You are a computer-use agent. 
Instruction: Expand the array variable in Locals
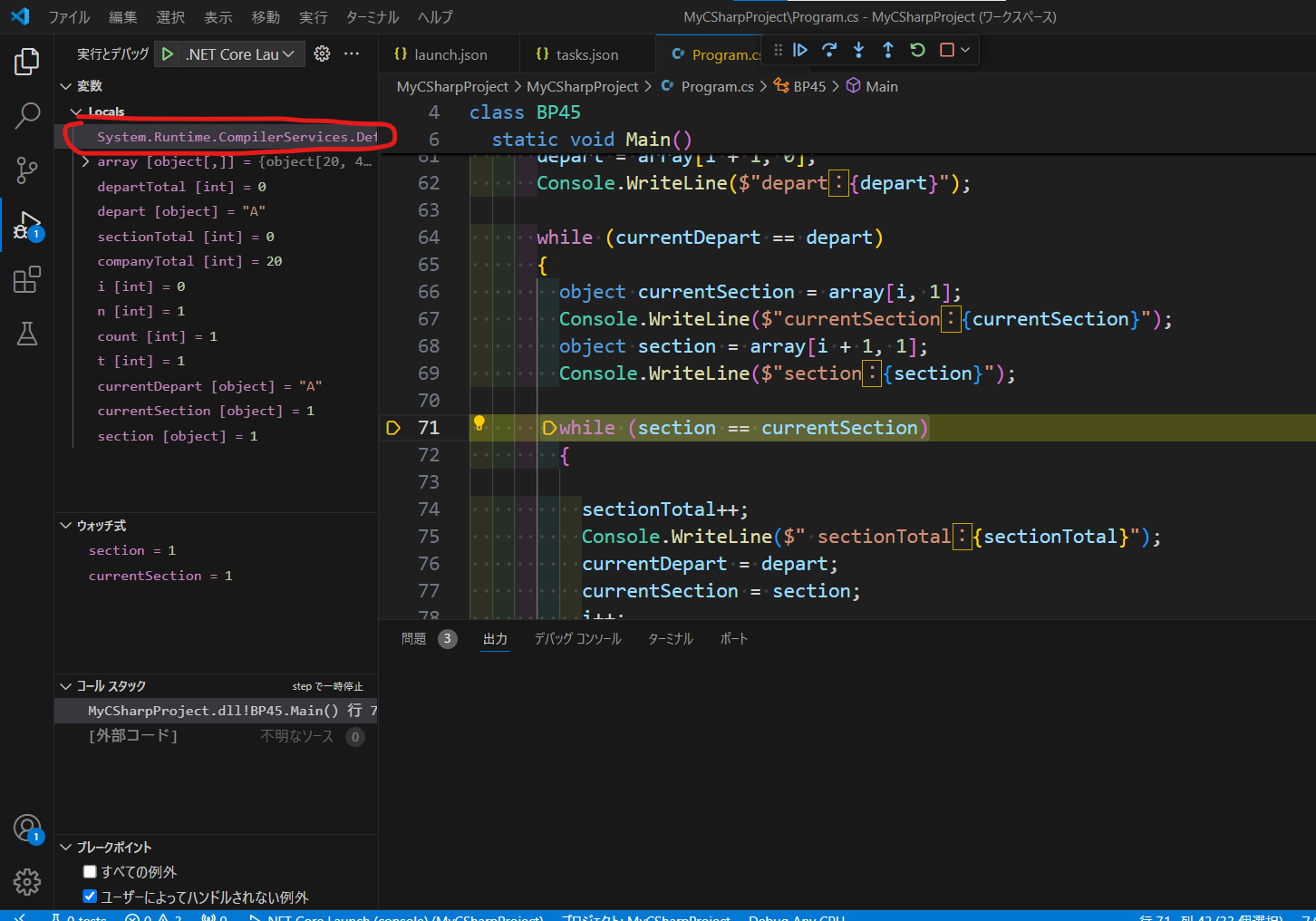coord(84,161)
